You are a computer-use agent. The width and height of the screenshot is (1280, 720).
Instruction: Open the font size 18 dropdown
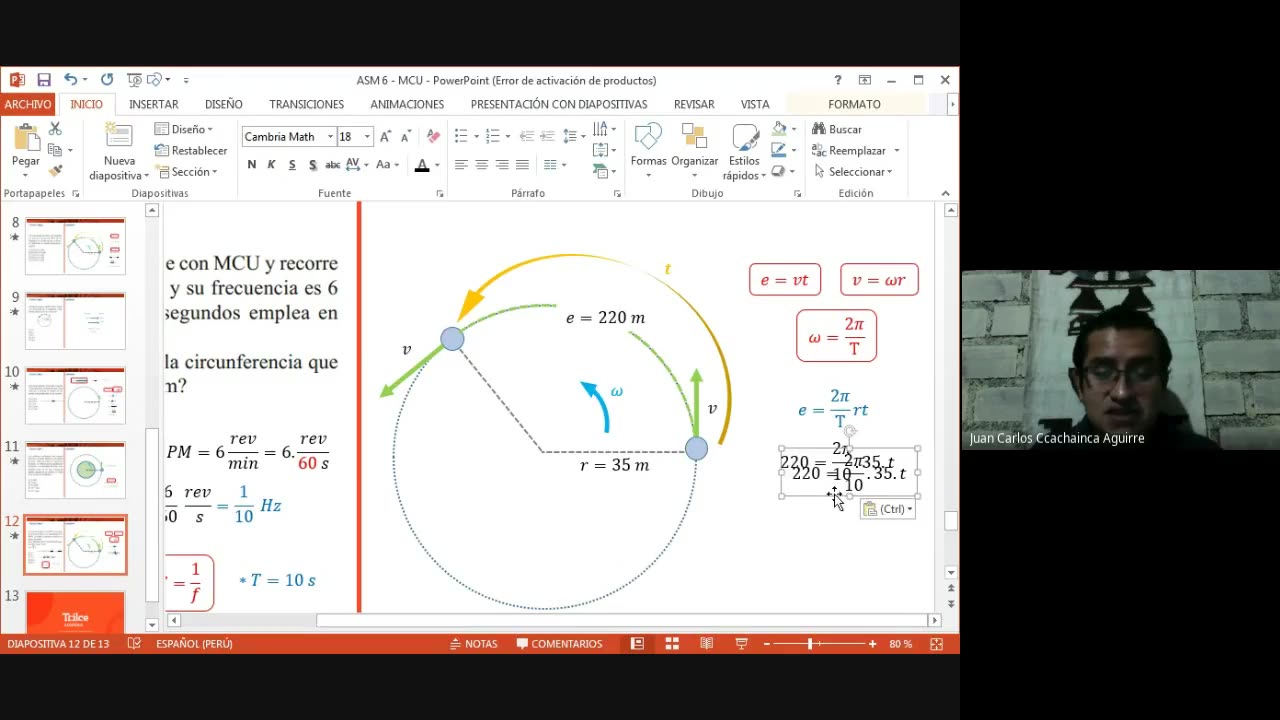(367, 137)
